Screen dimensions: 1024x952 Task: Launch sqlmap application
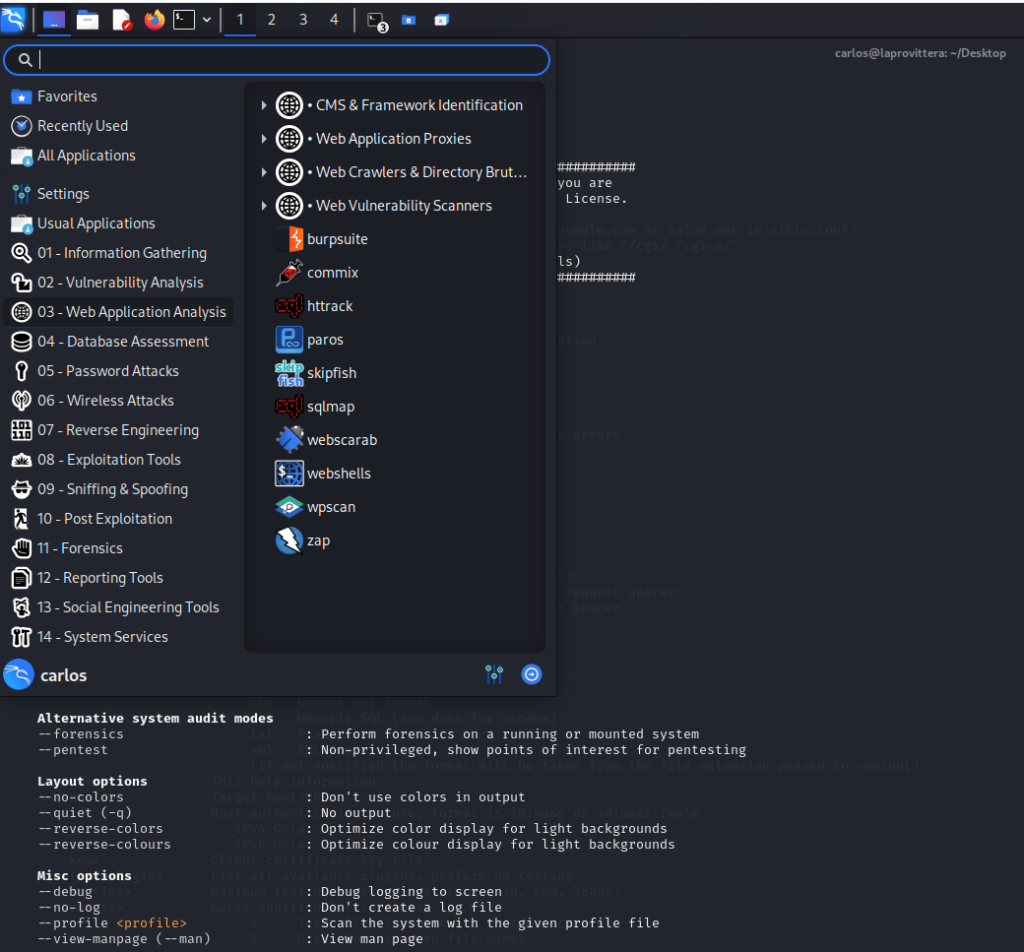pyautogui.click(x=330, y=406)
